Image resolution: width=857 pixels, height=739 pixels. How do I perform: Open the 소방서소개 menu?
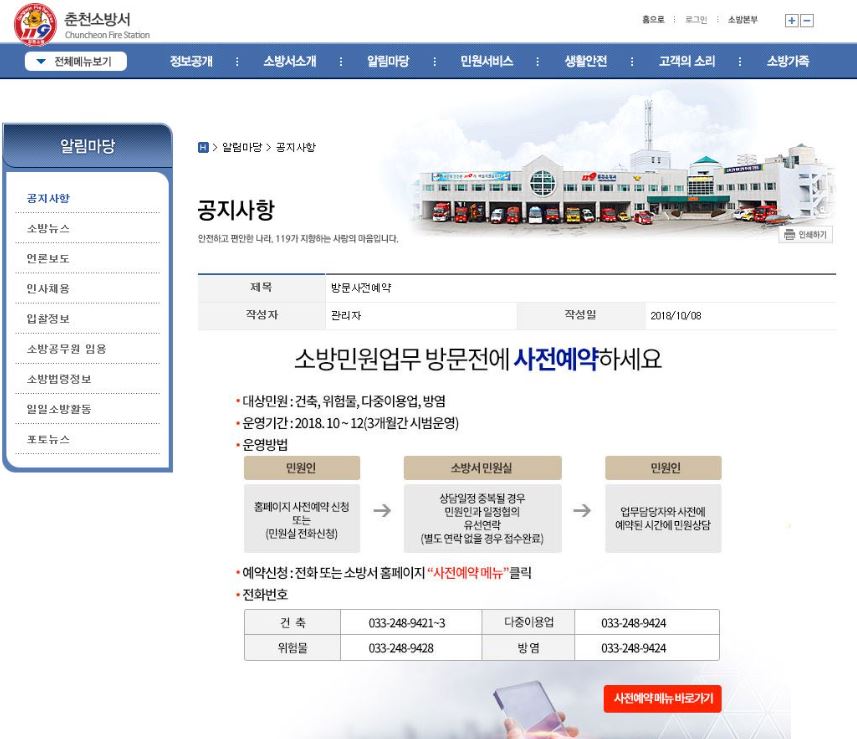(x=289, y=62)
